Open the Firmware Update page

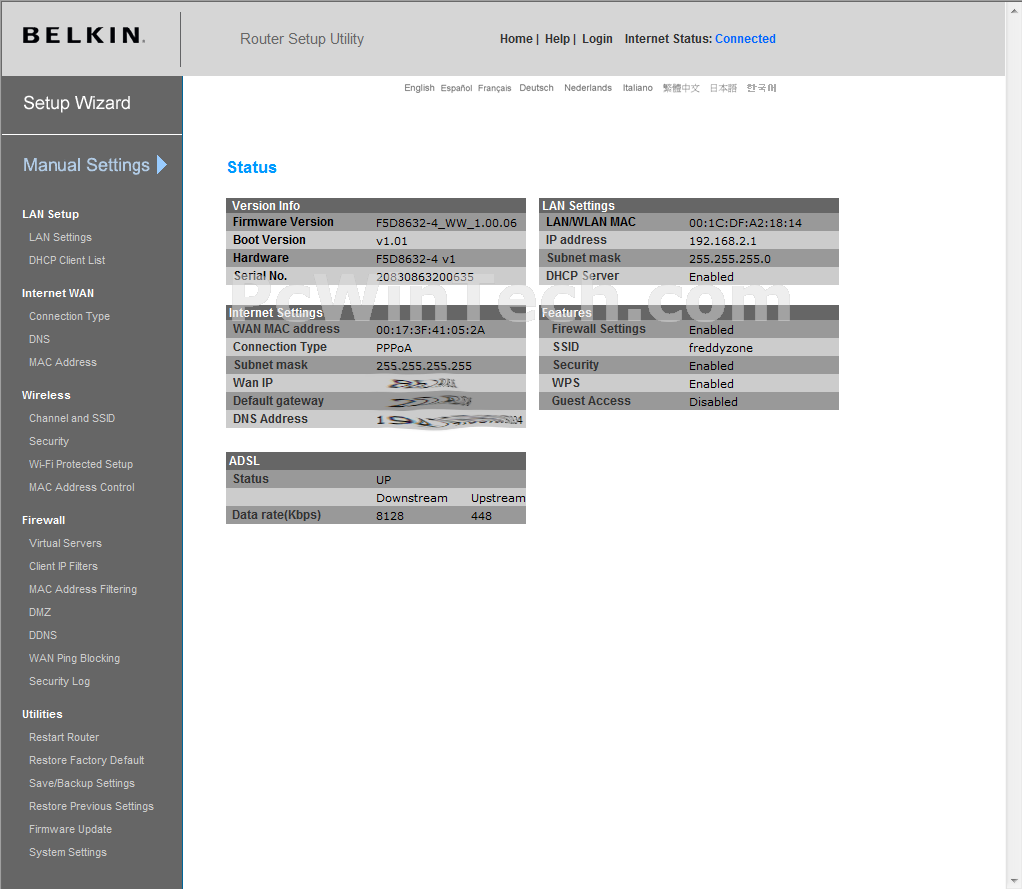tap(70, 829)
